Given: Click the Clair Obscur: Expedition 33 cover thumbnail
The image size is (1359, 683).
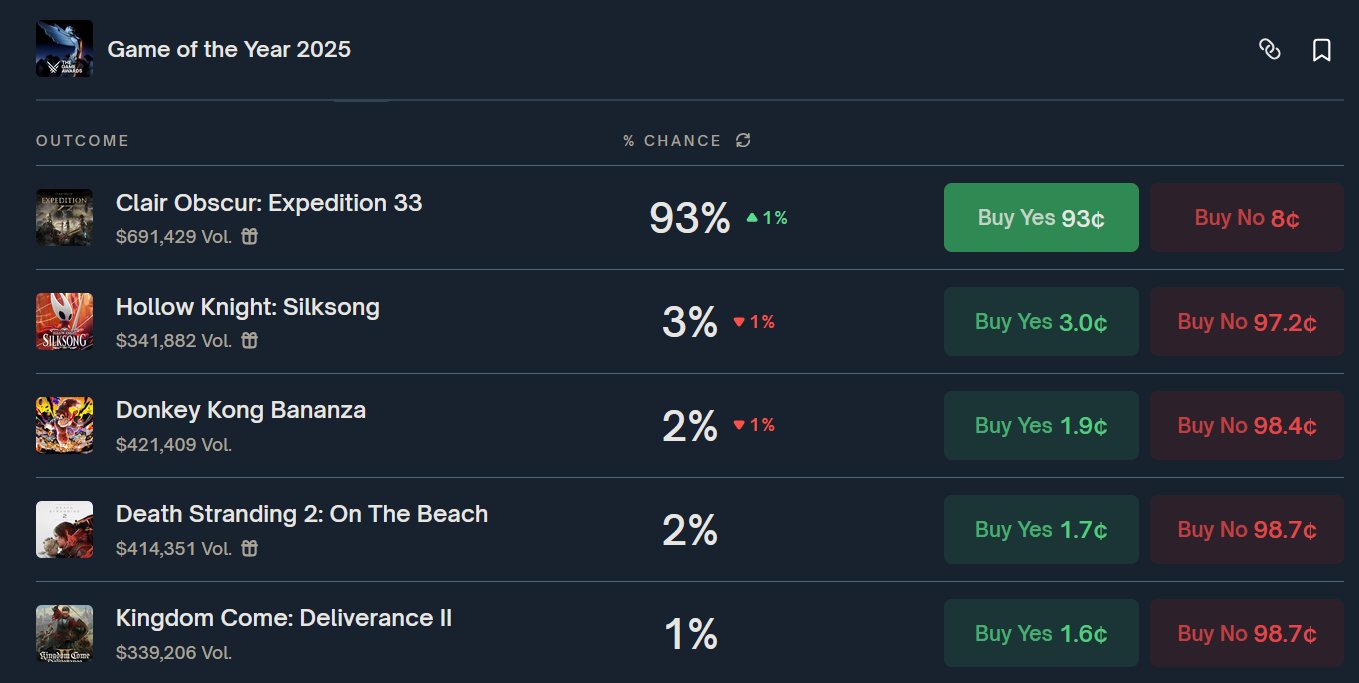Looking at the screenshot, I should tap(64, 217).
